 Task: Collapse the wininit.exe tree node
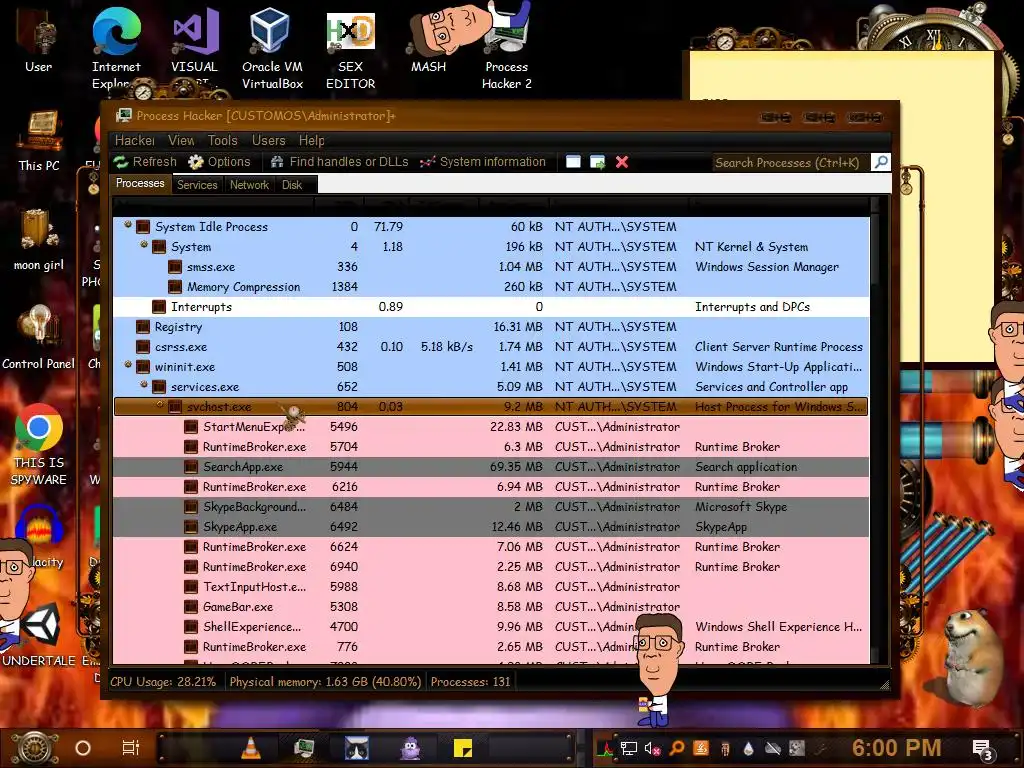click(x=128, y=364)
